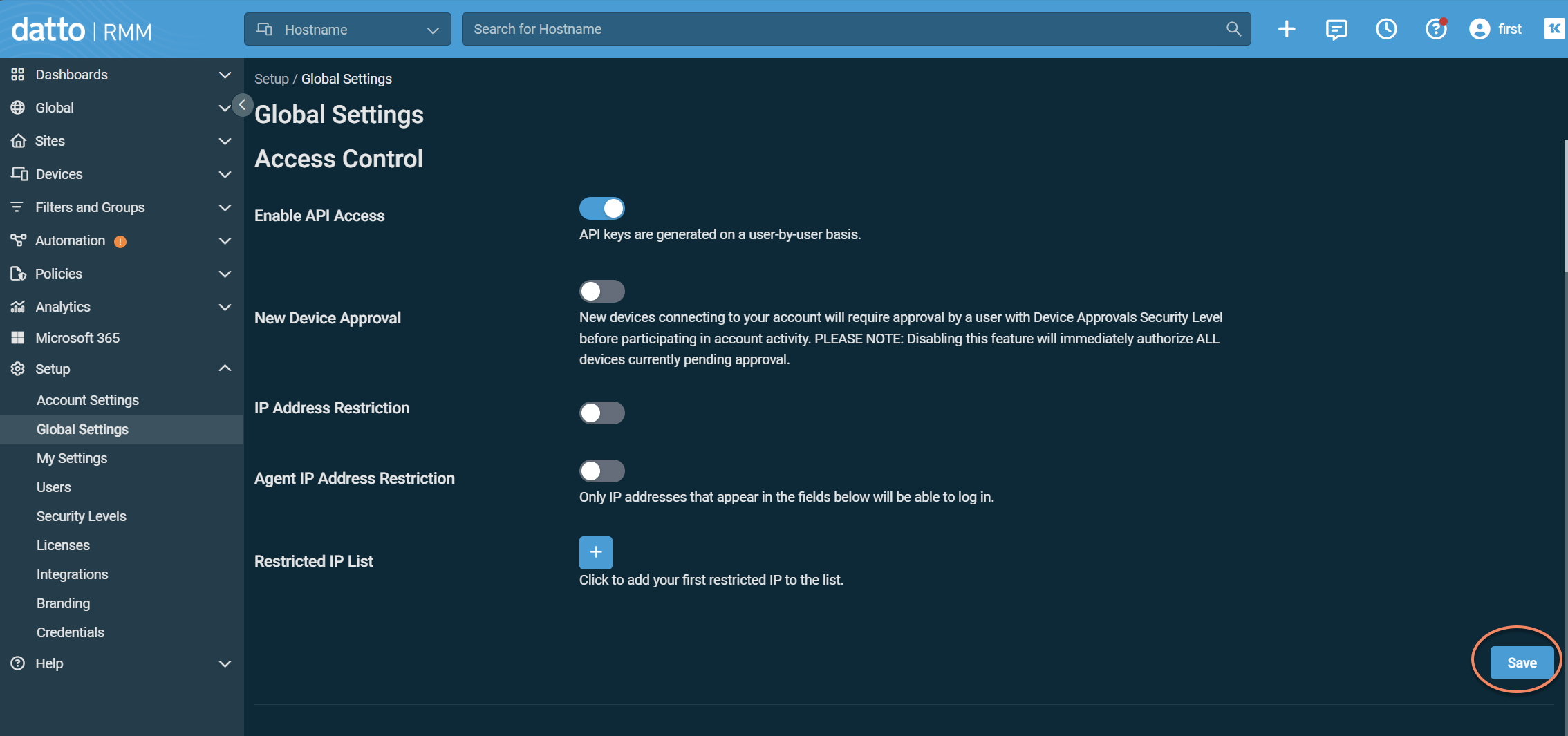Follow the Setup breadcrumb link
Screen dimensions: 1568x736
[x=271, y=79]
